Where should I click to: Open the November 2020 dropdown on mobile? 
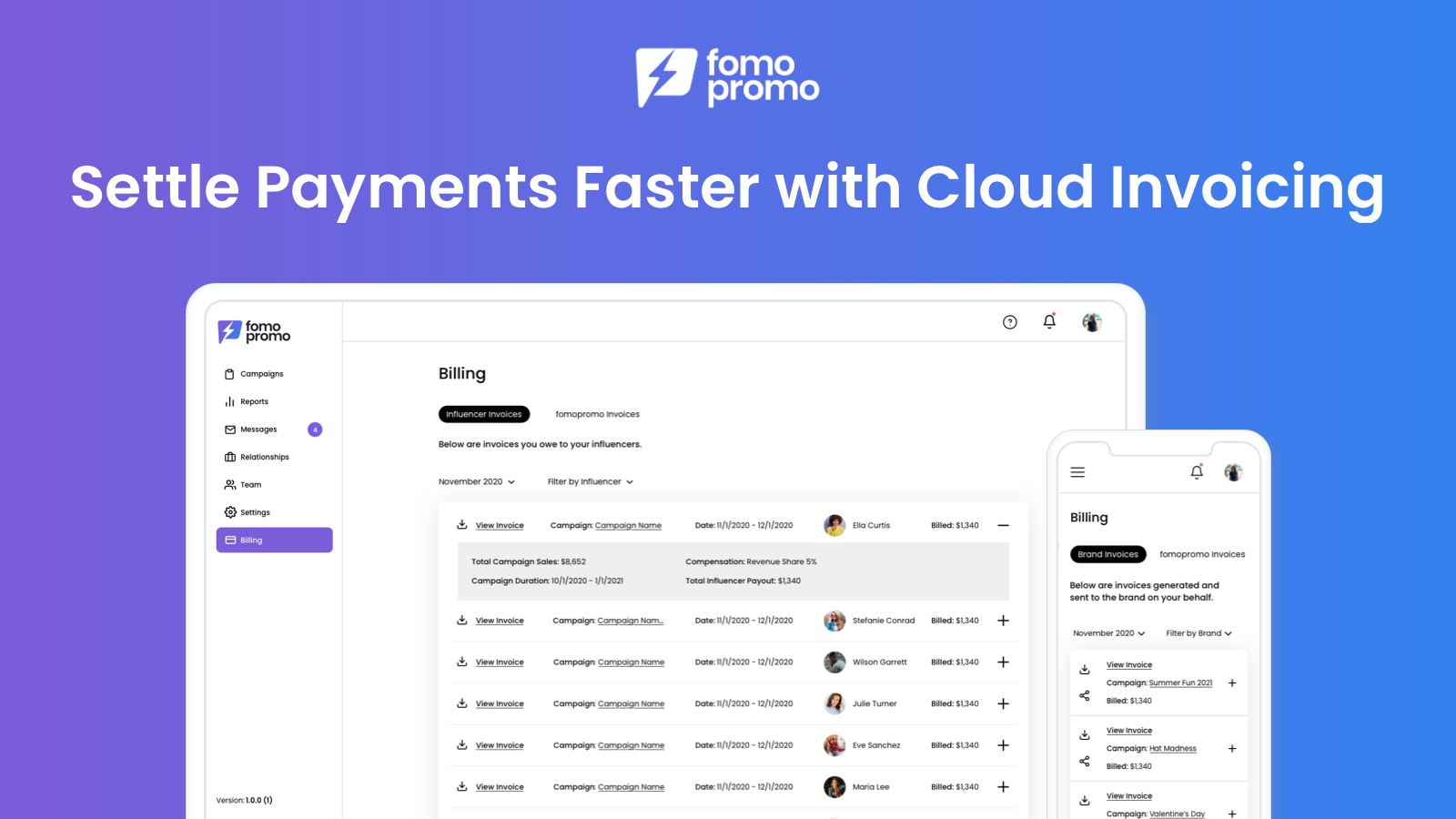(x=1108, y=633)
